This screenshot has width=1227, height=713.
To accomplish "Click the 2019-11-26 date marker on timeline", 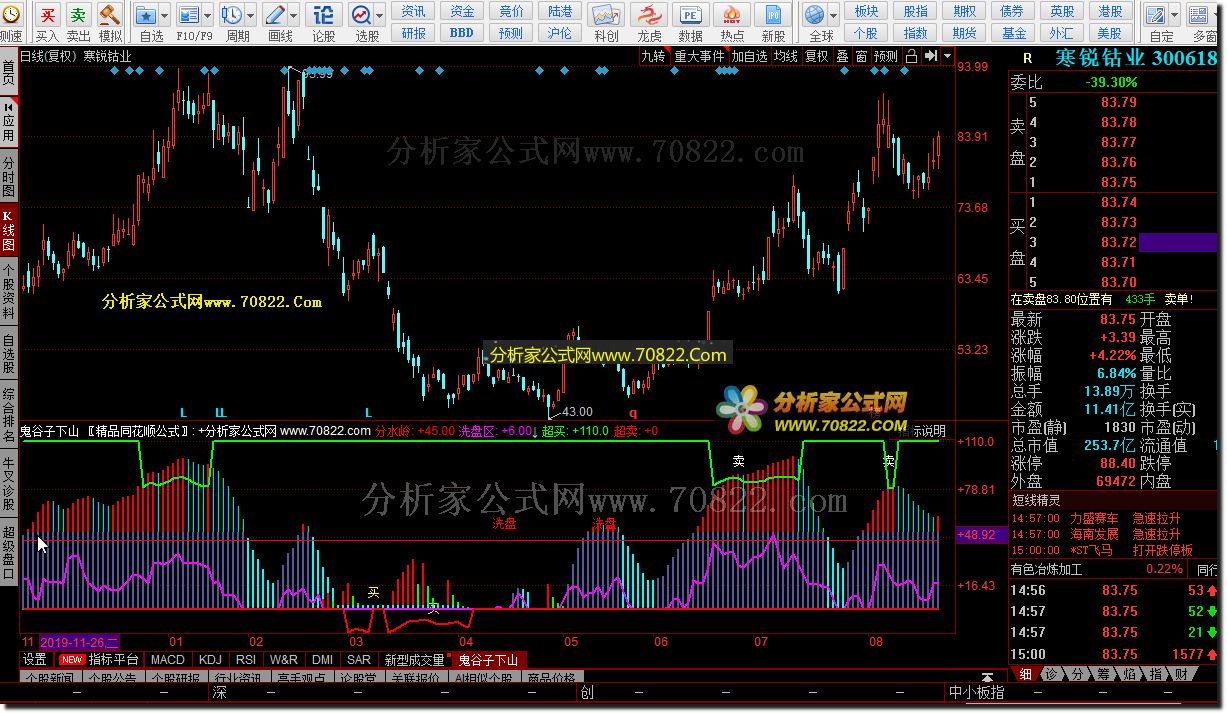I will 80,641.
